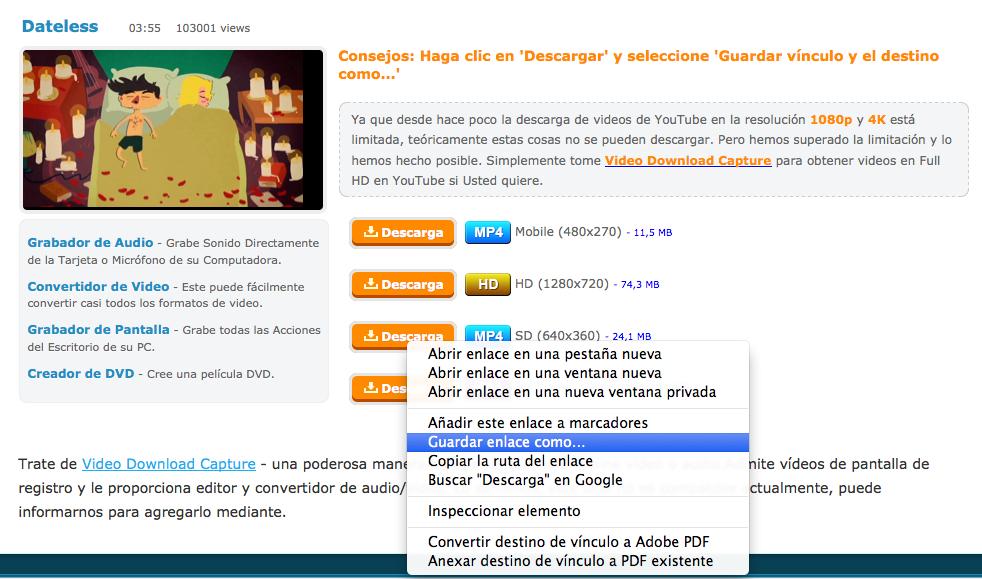Choose 'Inspeccionar elemento' from the context menu
The image size is (982, 579).
(x=504, y=511)
